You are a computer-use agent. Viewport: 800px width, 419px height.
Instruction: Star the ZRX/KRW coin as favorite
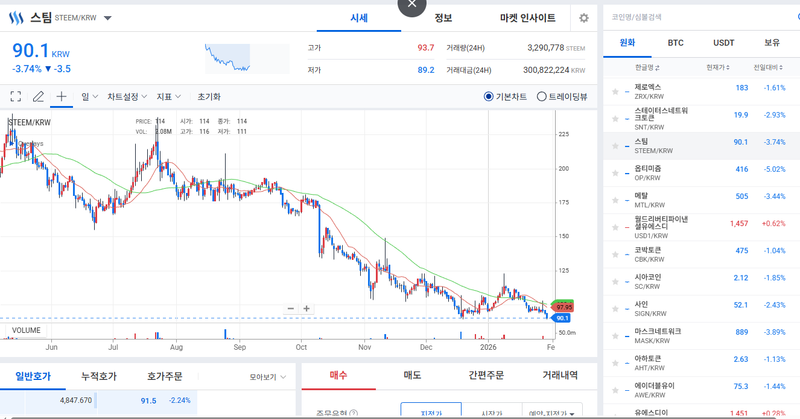(616, 89)
